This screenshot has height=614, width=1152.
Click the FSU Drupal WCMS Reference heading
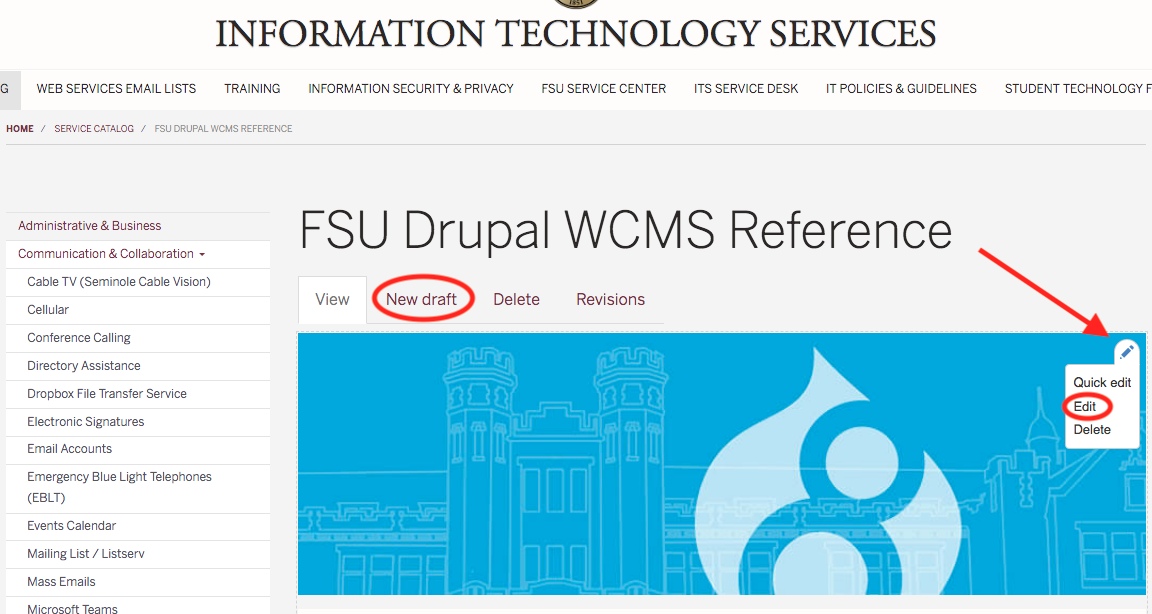click(625, 231)
